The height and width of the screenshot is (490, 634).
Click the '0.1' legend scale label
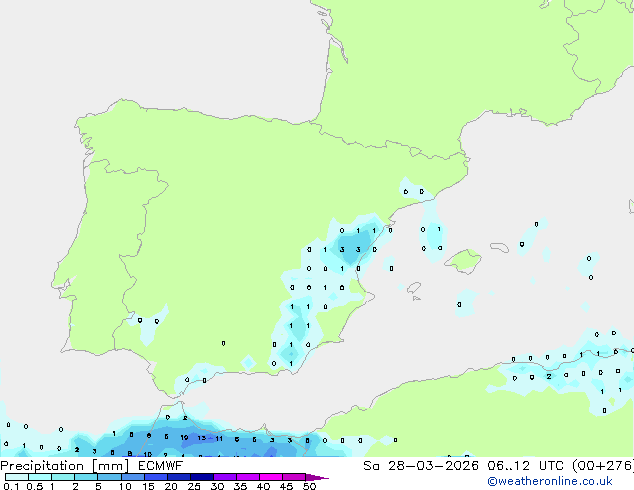[x=11, y=486]
